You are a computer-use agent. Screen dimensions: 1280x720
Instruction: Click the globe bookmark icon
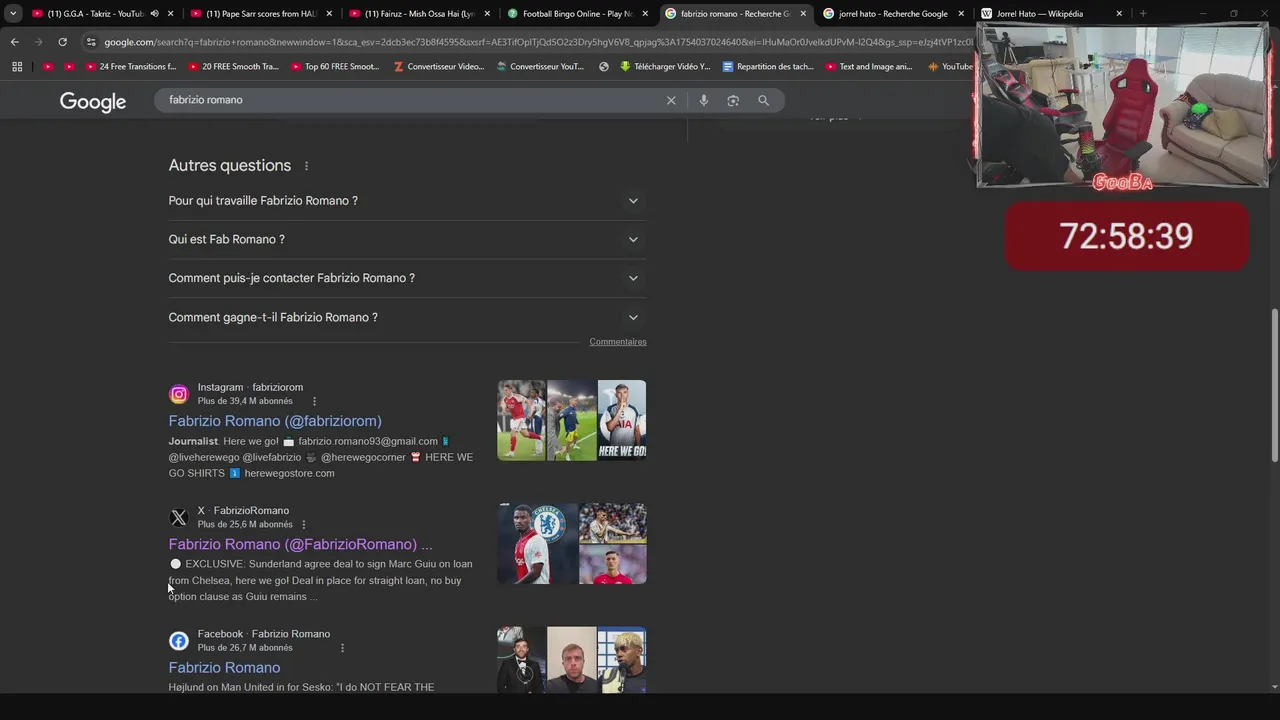[x=604, y=67]
